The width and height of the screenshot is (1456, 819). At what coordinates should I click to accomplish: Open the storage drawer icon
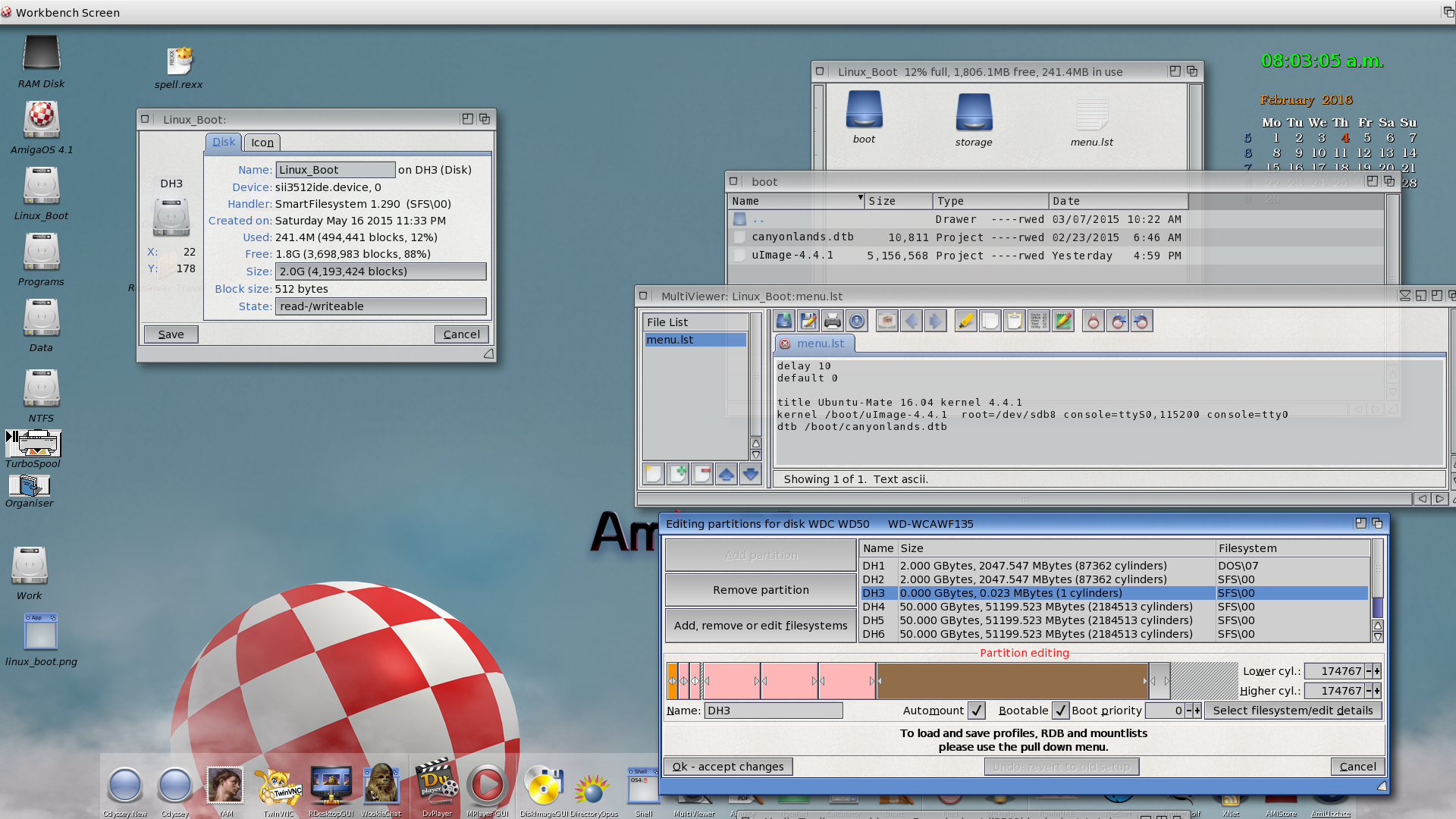974,112
